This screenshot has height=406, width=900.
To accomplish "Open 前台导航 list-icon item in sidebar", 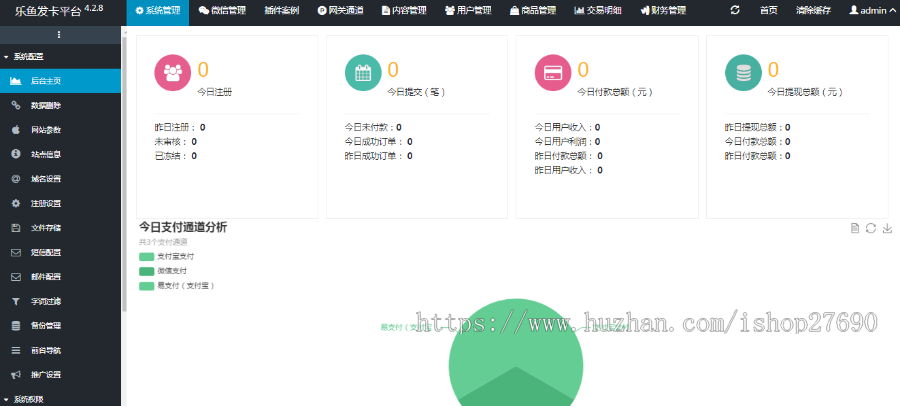I will click(60, 350).
